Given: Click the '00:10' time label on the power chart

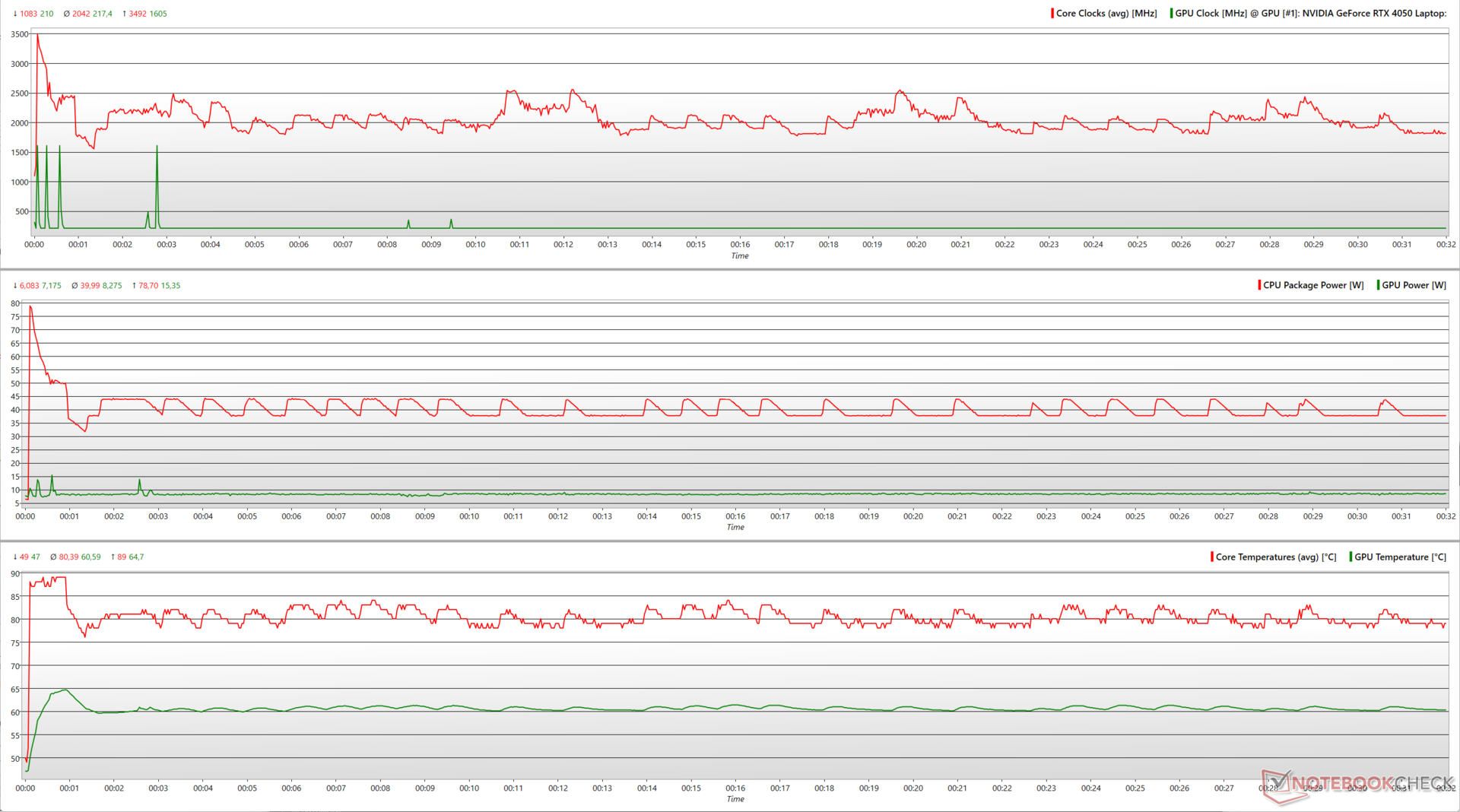Looking at the screenshot, I should pyautogui.click(x=469, y=516).
